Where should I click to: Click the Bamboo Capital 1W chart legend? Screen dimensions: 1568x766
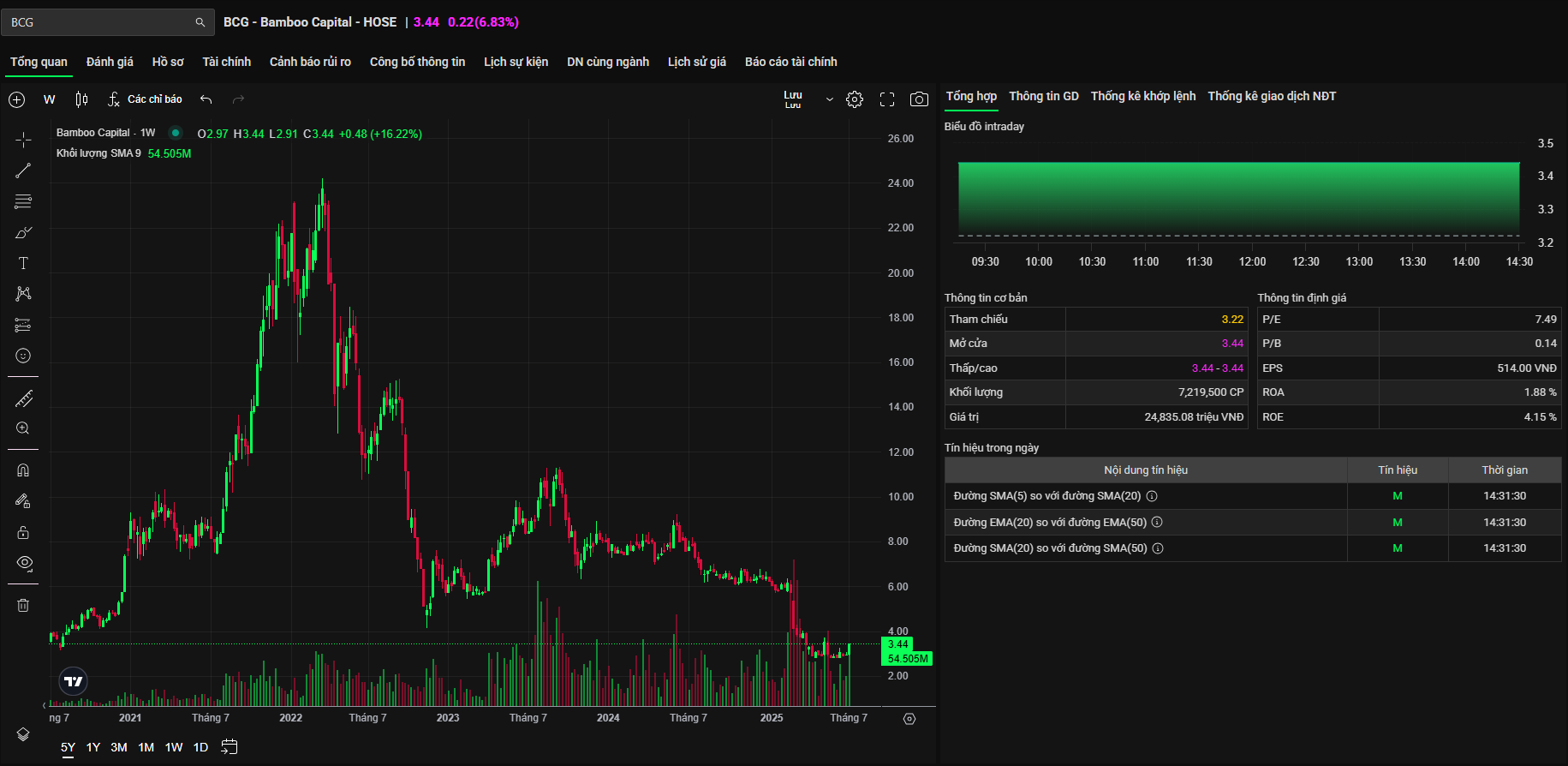[106, 133]
